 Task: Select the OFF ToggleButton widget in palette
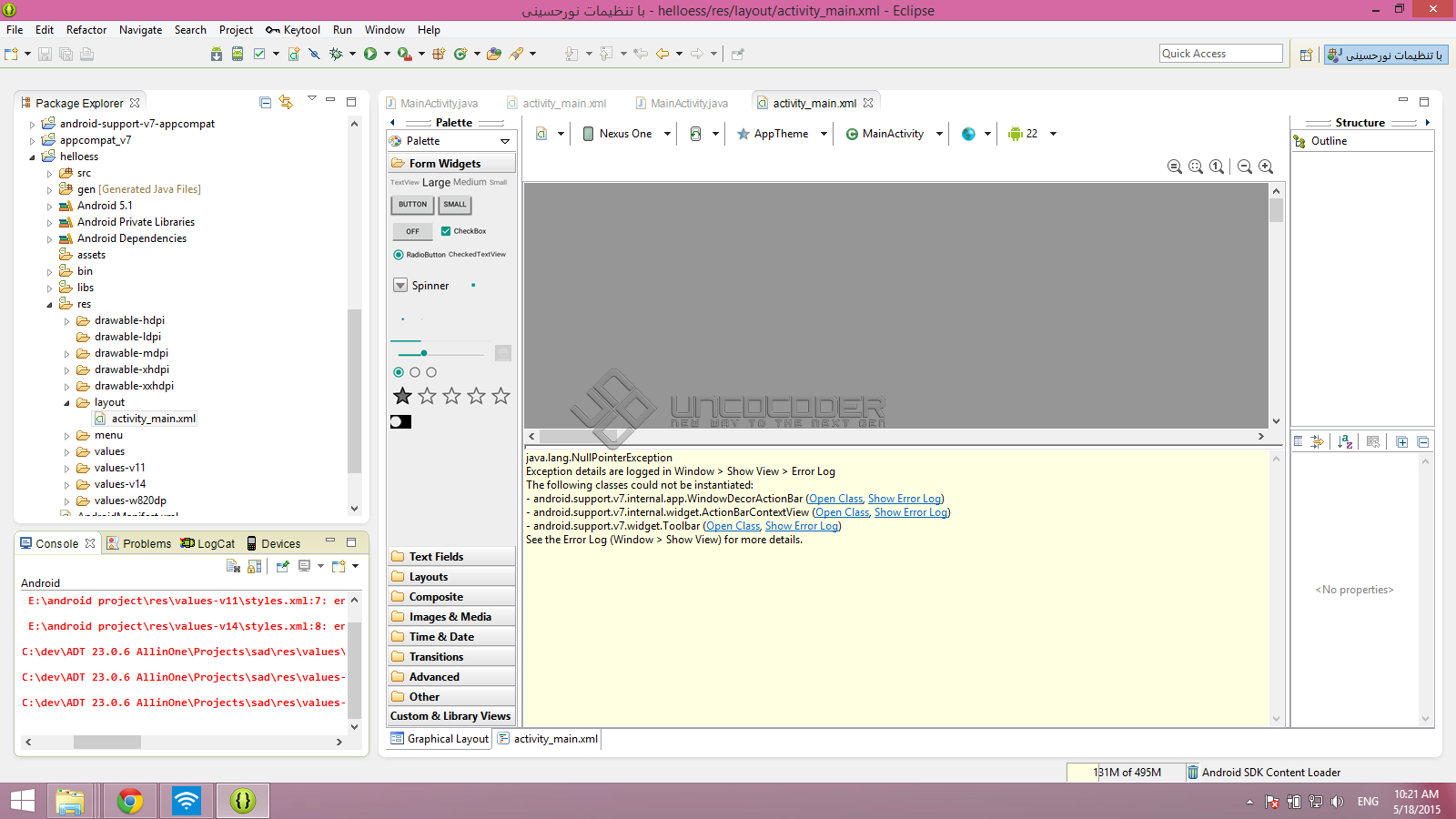tap(412, 231)
